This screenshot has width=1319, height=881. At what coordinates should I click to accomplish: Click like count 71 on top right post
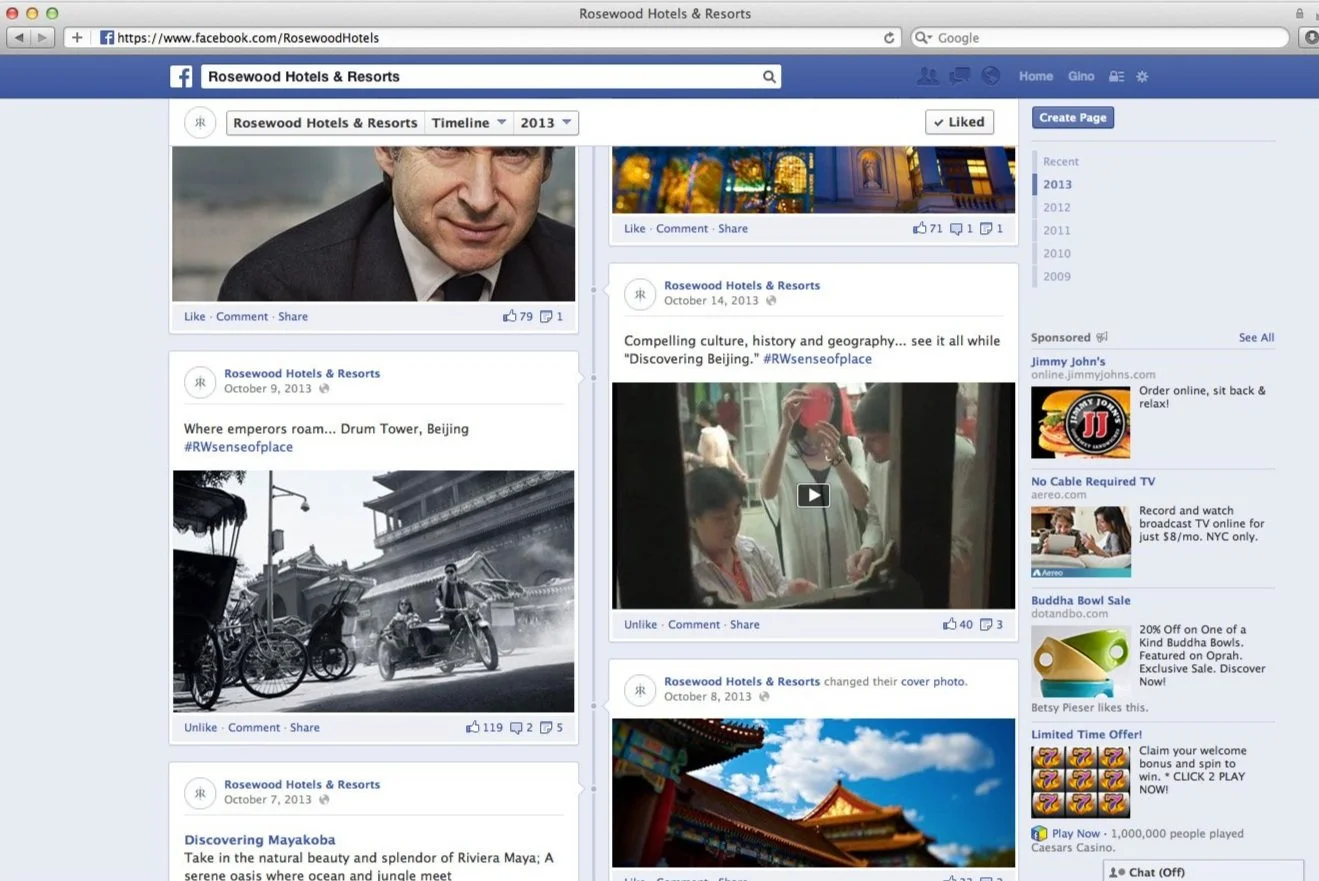pos(928,228)
